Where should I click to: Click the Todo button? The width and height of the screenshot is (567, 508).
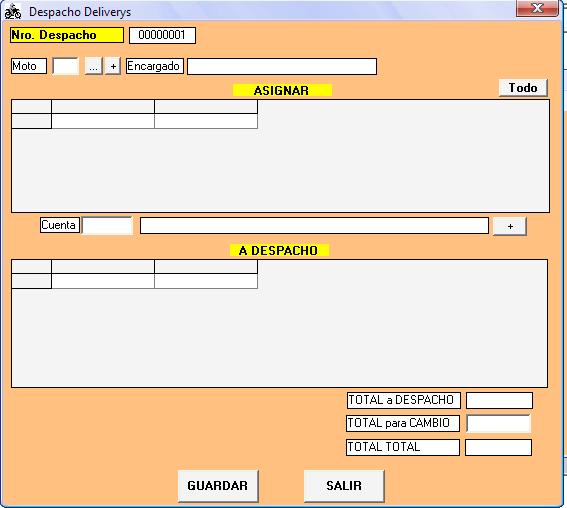[x=523, y=88]
